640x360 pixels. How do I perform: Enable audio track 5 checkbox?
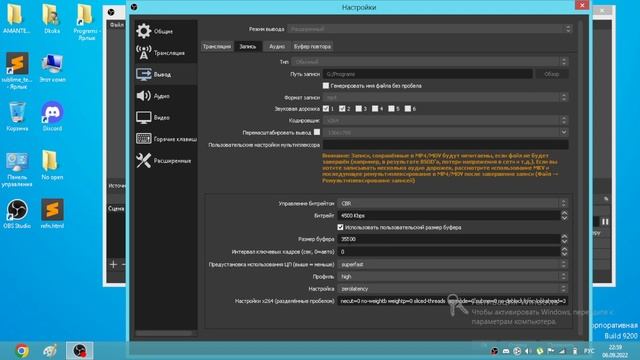coord(391,109)
